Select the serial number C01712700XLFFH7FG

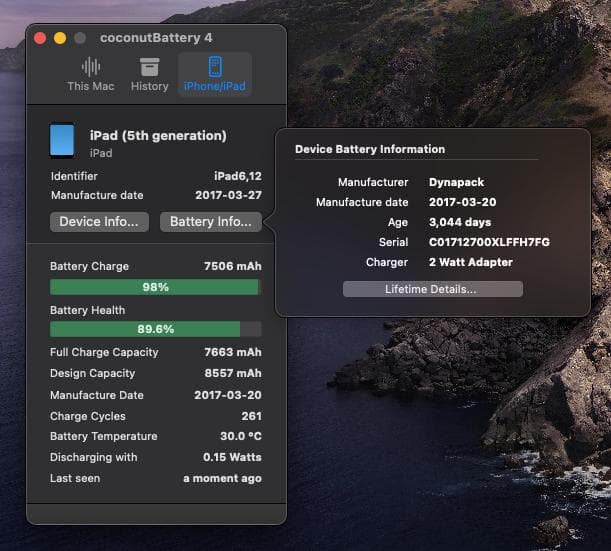click(489, 242)
